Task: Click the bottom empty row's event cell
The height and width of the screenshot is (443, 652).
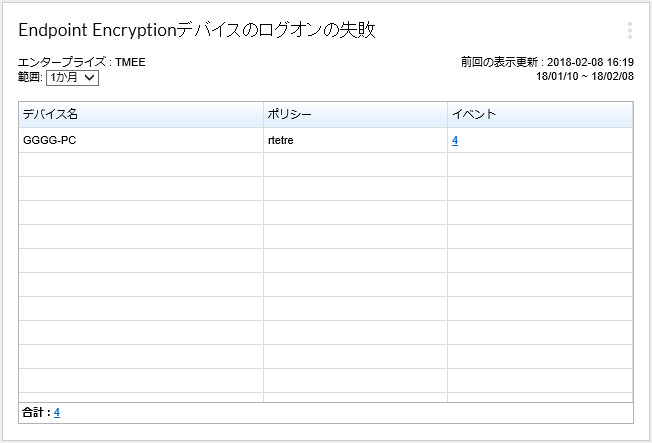Action: coord(540,381)
